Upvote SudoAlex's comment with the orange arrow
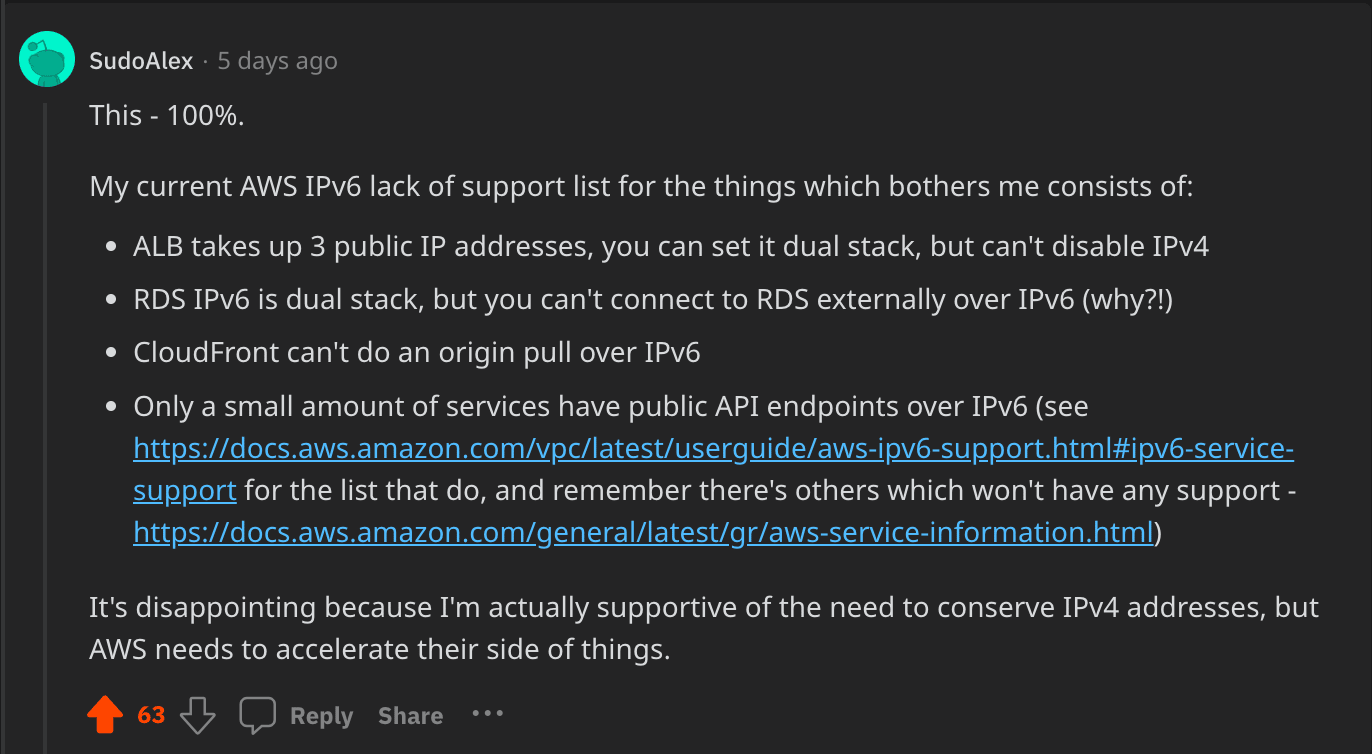The image size is (1372, 754). point(105,716)
